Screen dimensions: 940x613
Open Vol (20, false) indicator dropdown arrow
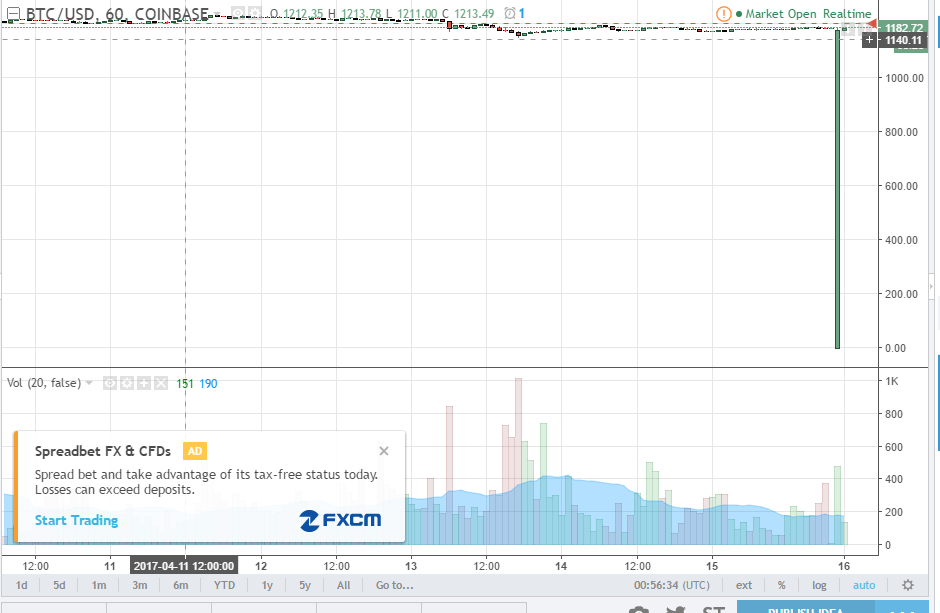(89, 383)
